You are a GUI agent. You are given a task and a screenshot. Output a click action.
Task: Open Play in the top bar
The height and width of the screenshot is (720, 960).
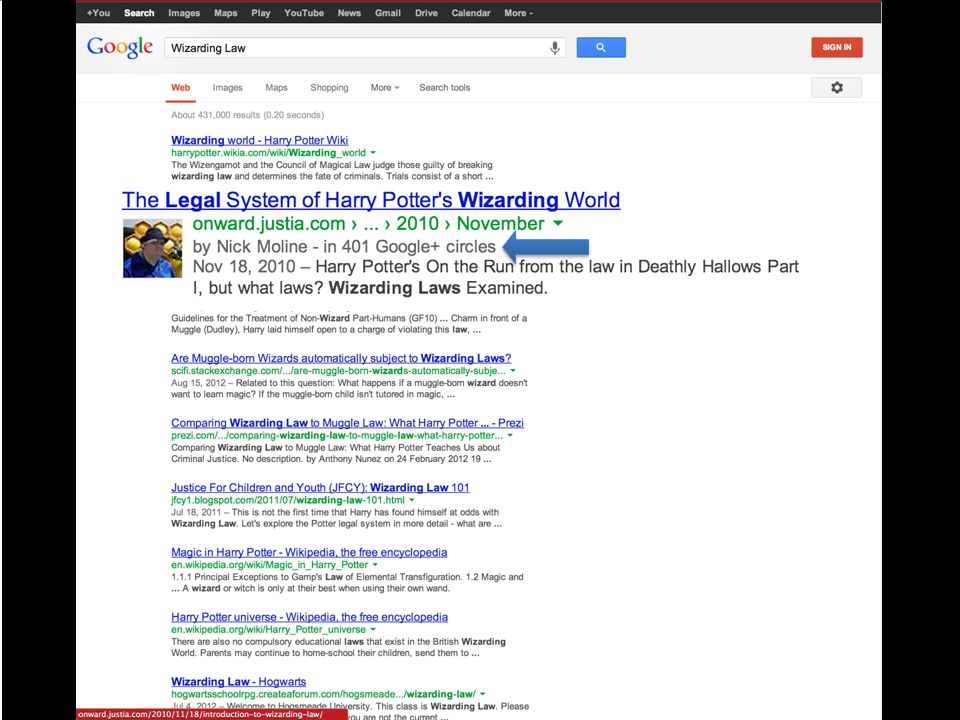coord(261,13)
